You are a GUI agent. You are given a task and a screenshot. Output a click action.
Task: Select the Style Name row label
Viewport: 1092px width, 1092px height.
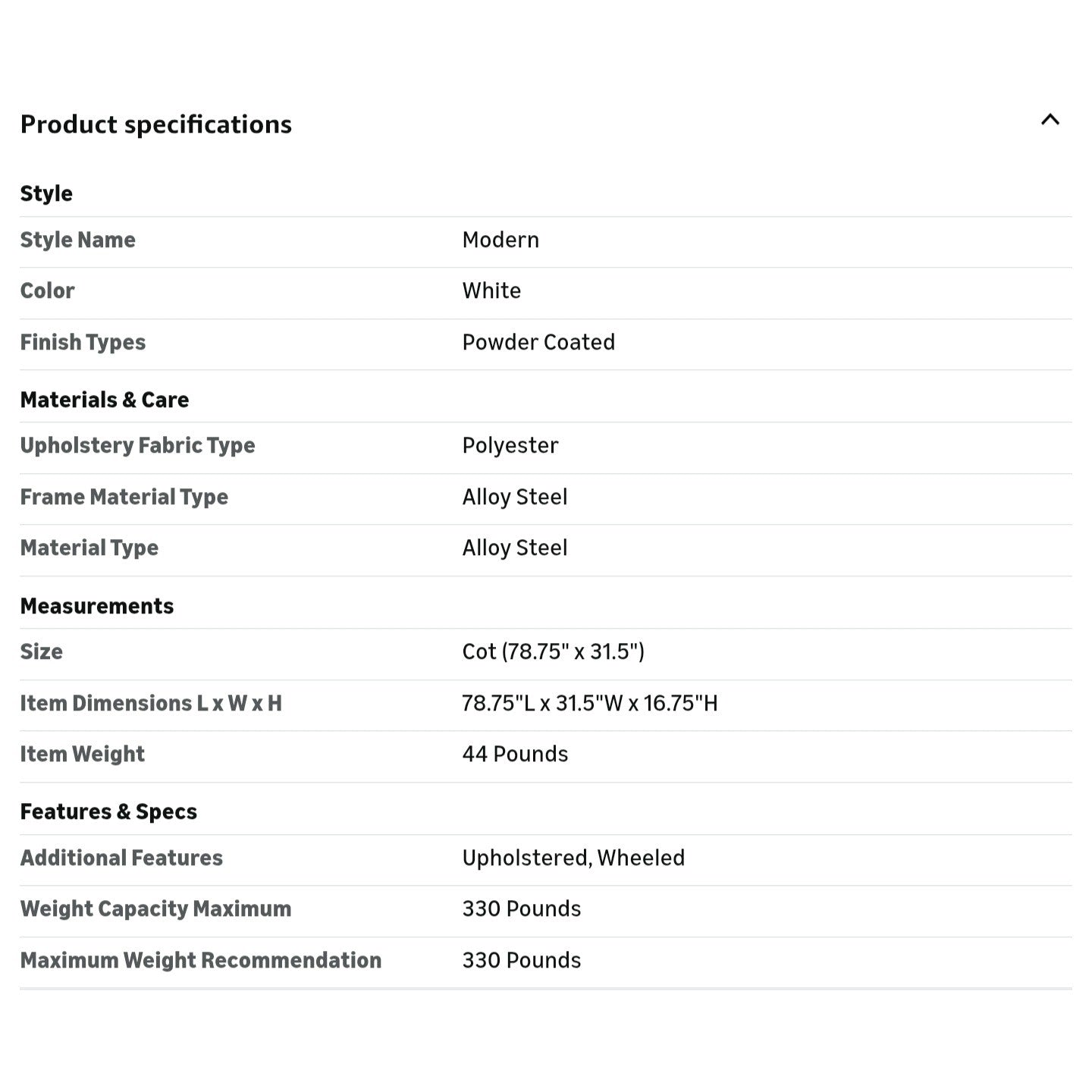tap(78, 240)
